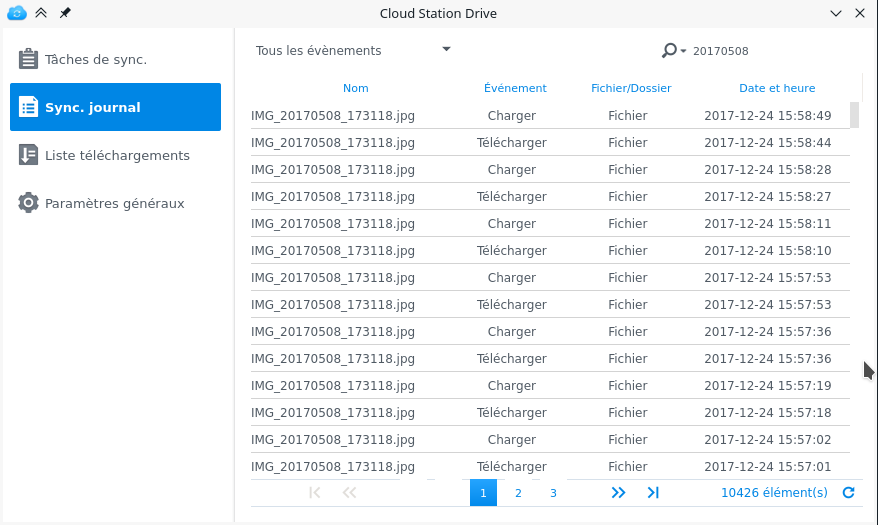Sort by the Fichier/Dossier column header

pos(631,88)
